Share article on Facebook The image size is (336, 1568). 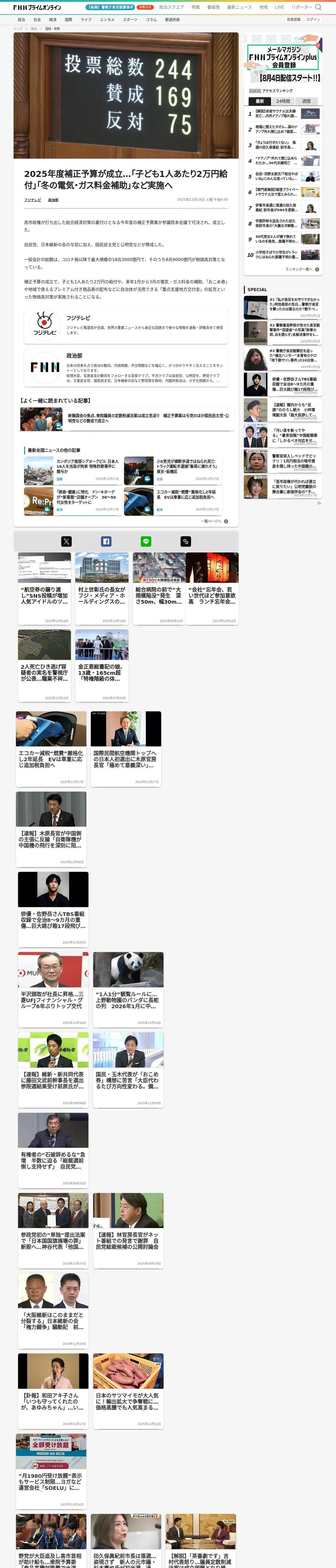coord(106,541)
